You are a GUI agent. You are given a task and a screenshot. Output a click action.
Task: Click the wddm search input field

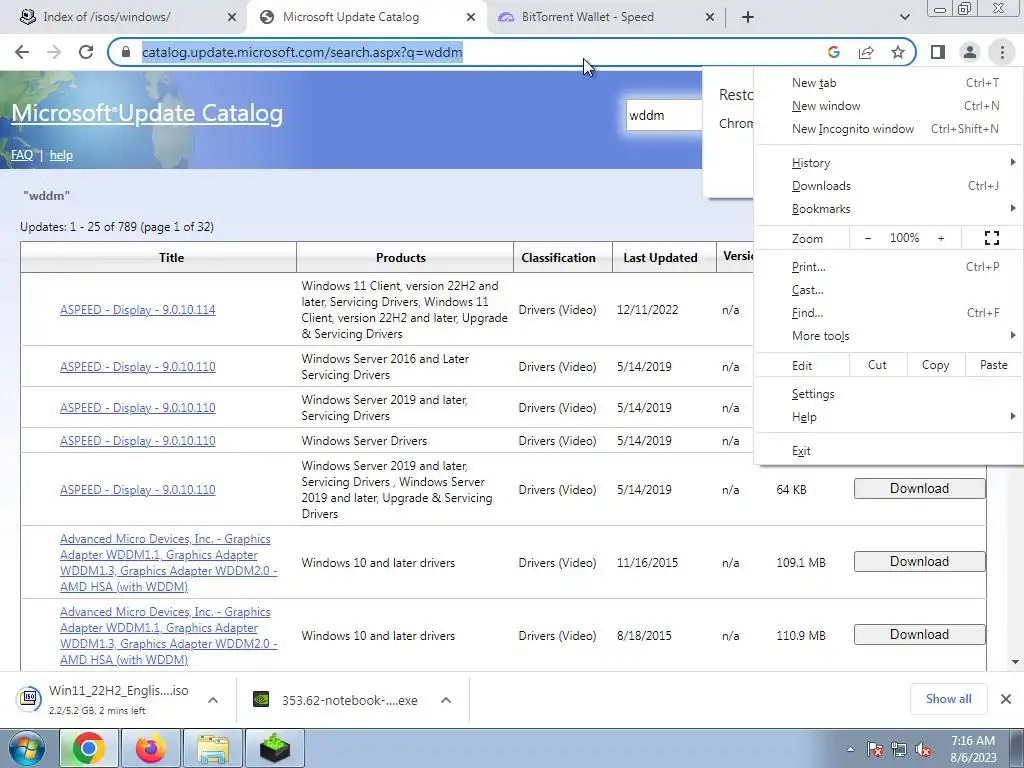click(x=664, y=116)
